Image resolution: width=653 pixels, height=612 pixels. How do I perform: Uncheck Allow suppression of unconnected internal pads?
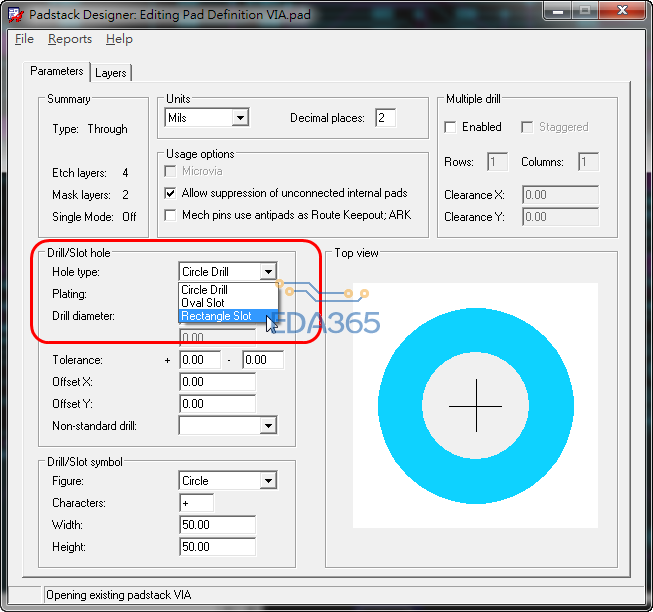170,193
